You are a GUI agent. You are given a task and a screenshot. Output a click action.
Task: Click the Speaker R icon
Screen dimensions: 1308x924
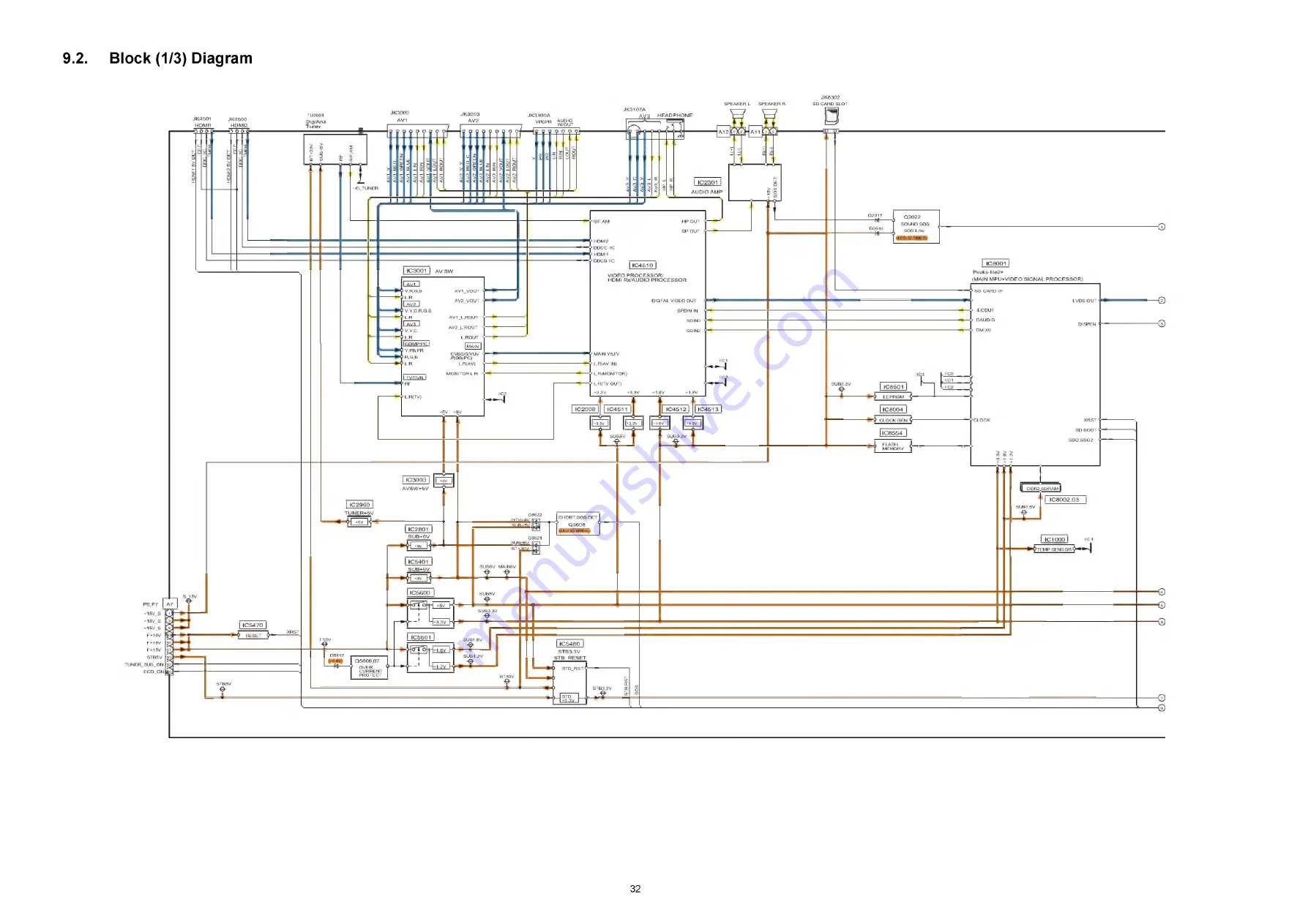[x=770, y=113]
